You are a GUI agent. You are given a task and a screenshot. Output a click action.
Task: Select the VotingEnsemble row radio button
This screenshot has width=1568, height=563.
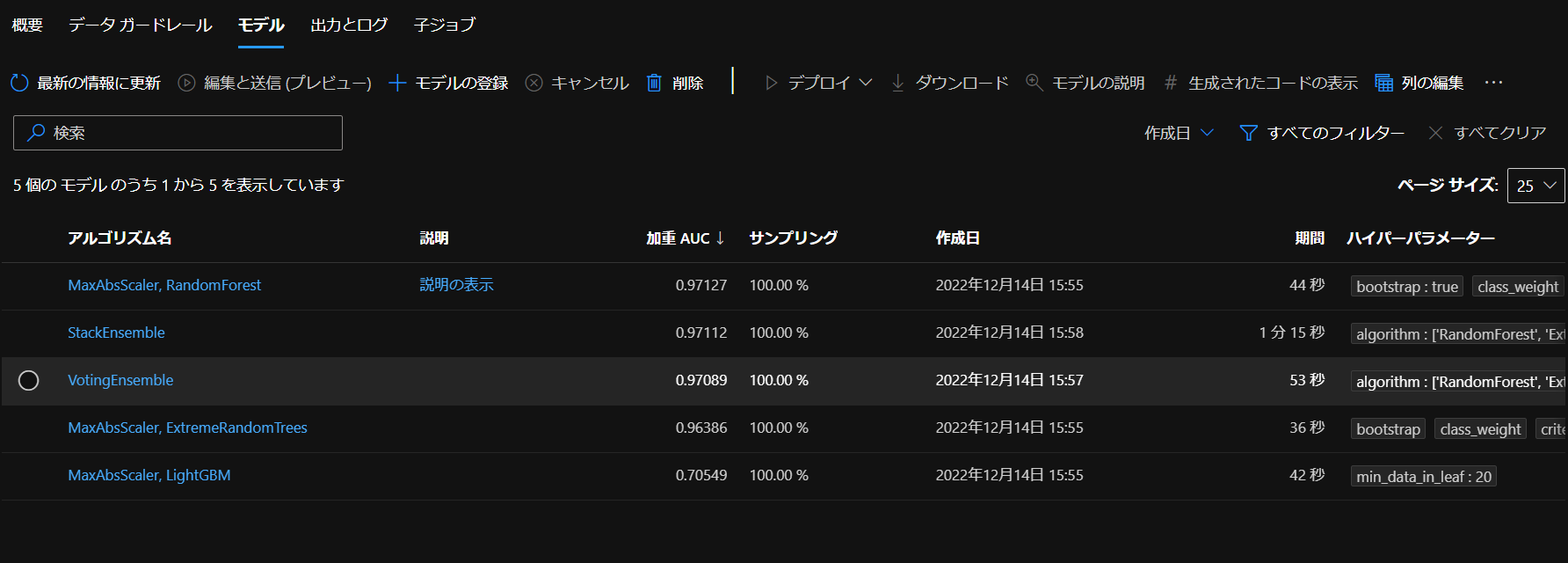click(29, 380)
